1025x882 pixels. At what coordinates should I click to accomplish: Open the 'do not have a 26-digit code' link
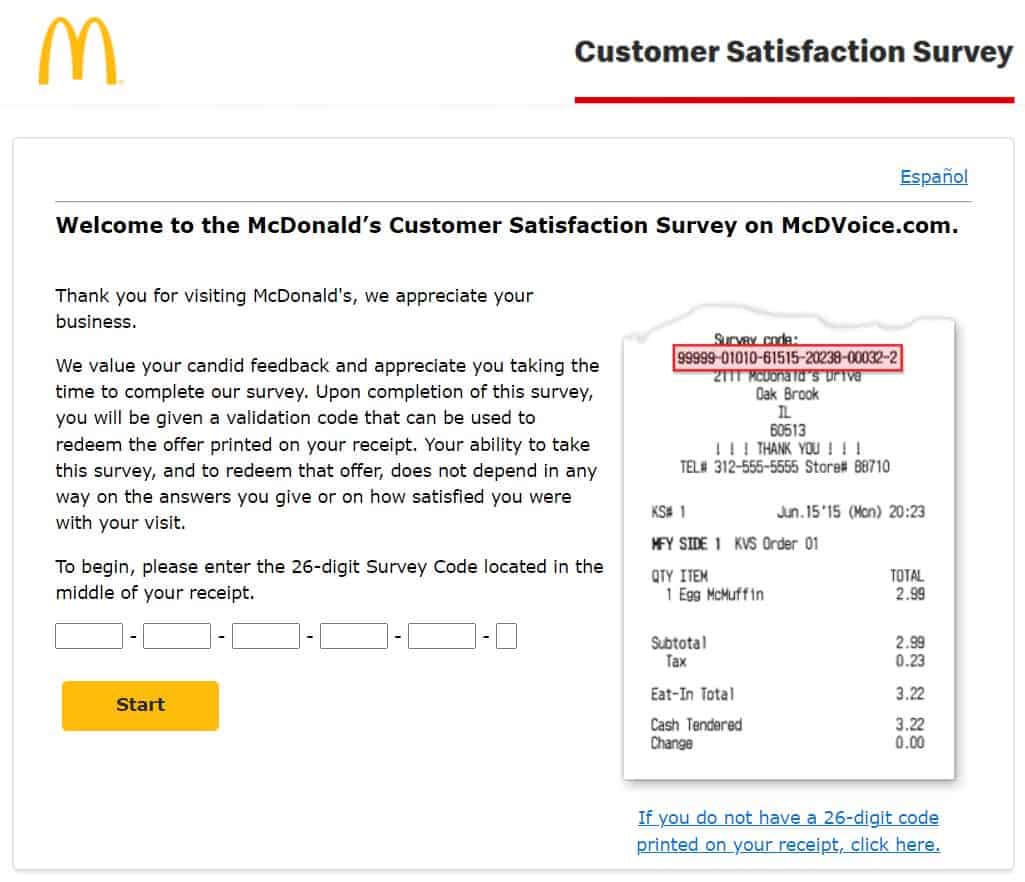pos(788,831)
